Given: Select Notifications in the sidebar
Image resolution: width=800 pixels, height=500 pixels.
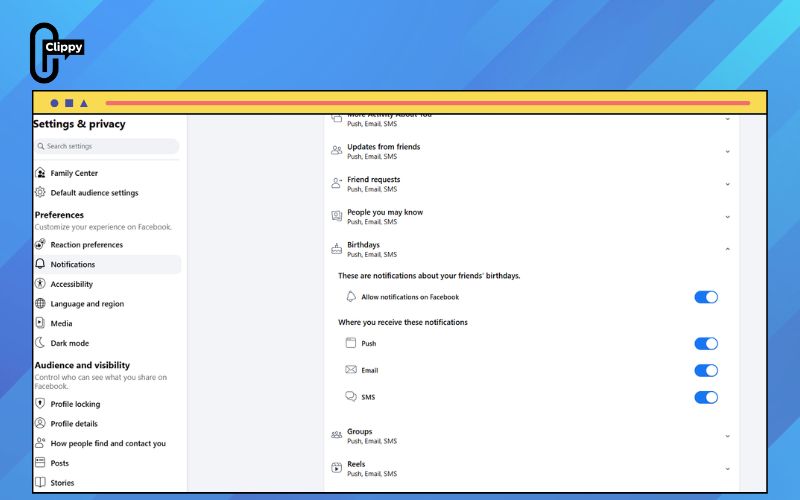Looking at the screenshot, I should [x=107, y=264].
